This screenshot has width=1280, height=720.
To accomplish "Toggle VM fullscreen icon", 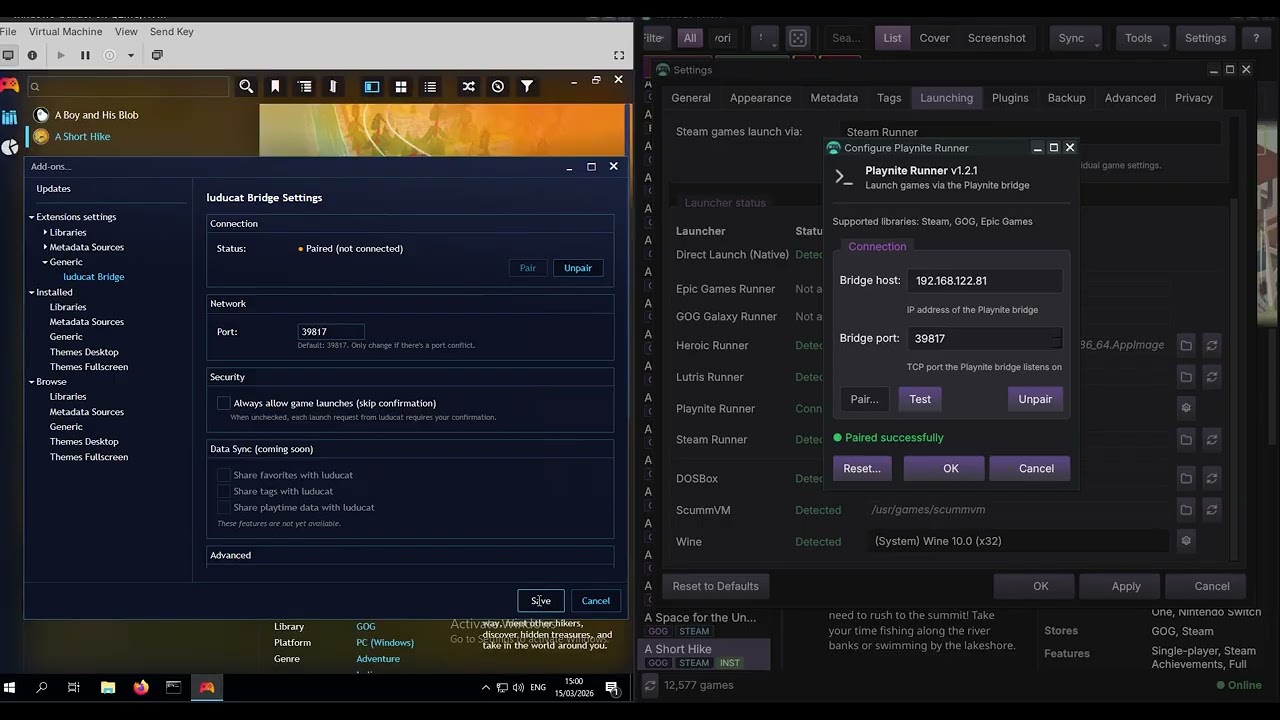I will pyautogui.click(x=619, y=55).
